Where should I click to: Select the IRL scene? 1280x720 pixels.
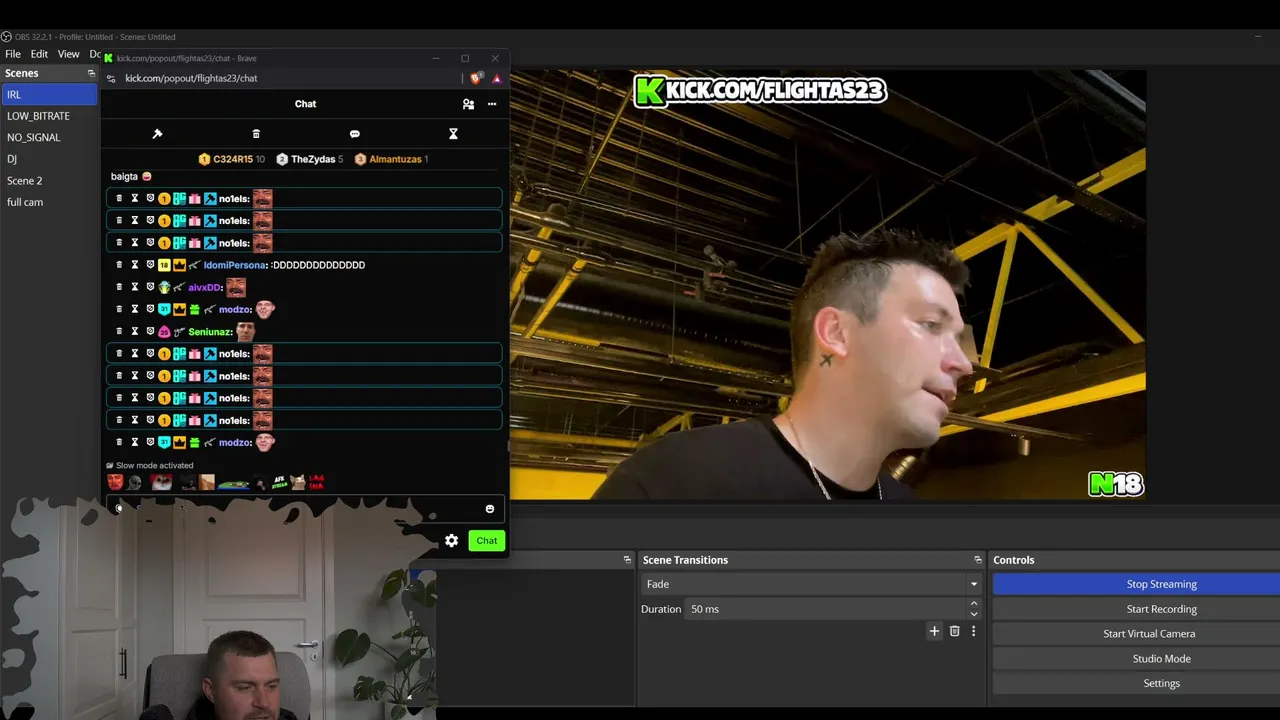point(49,95)
